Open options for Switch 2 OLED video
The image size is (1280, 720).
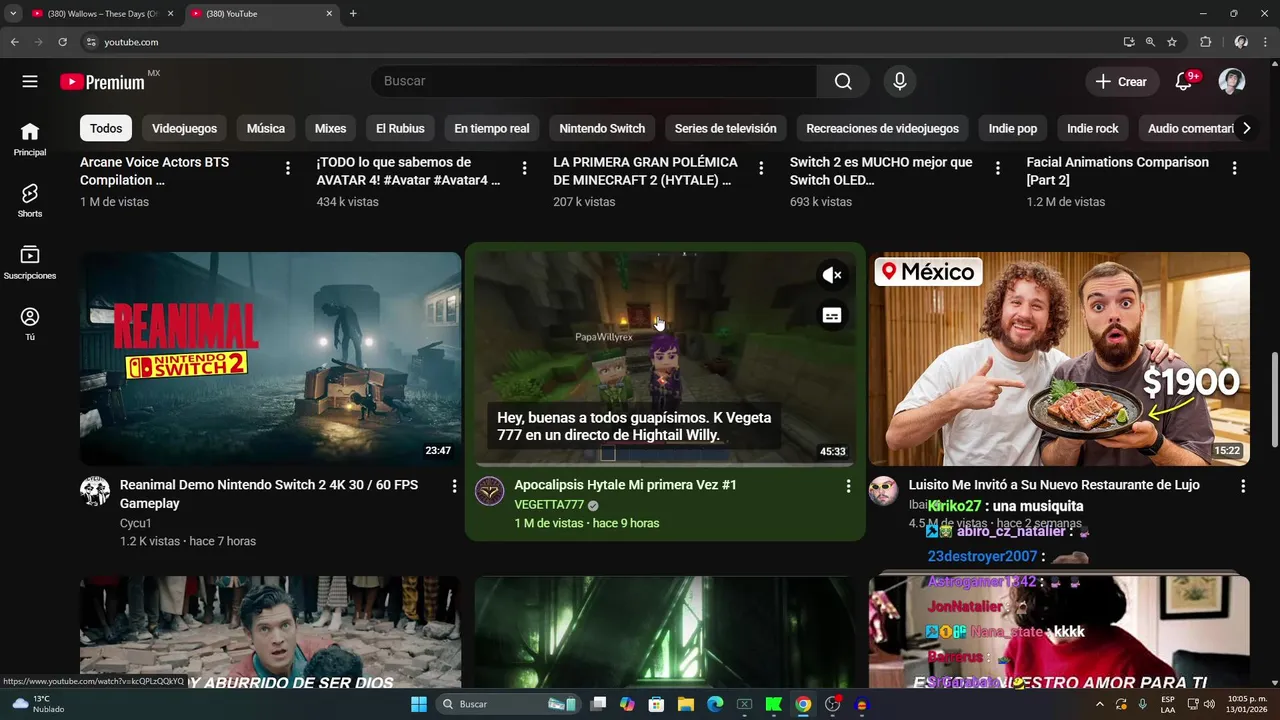point(998,168)
